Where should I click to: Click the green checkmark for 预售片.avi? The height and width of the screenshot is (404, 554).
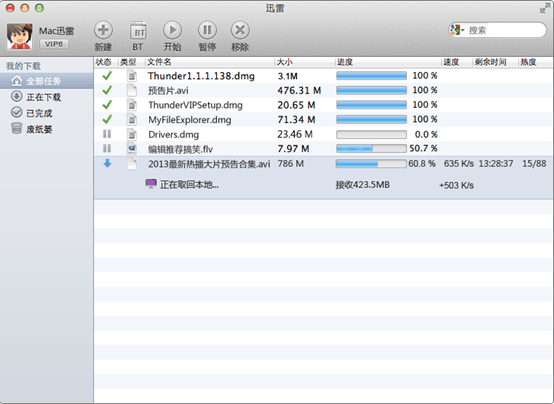pyautogui.click(x=107, y=90)
